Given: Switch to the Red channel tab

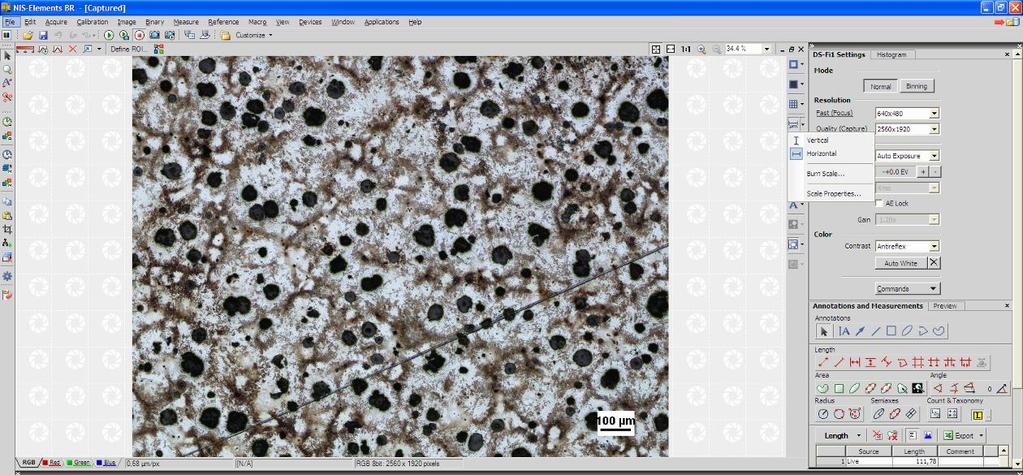Looking at the screenshot, I should tap(52, 463).
